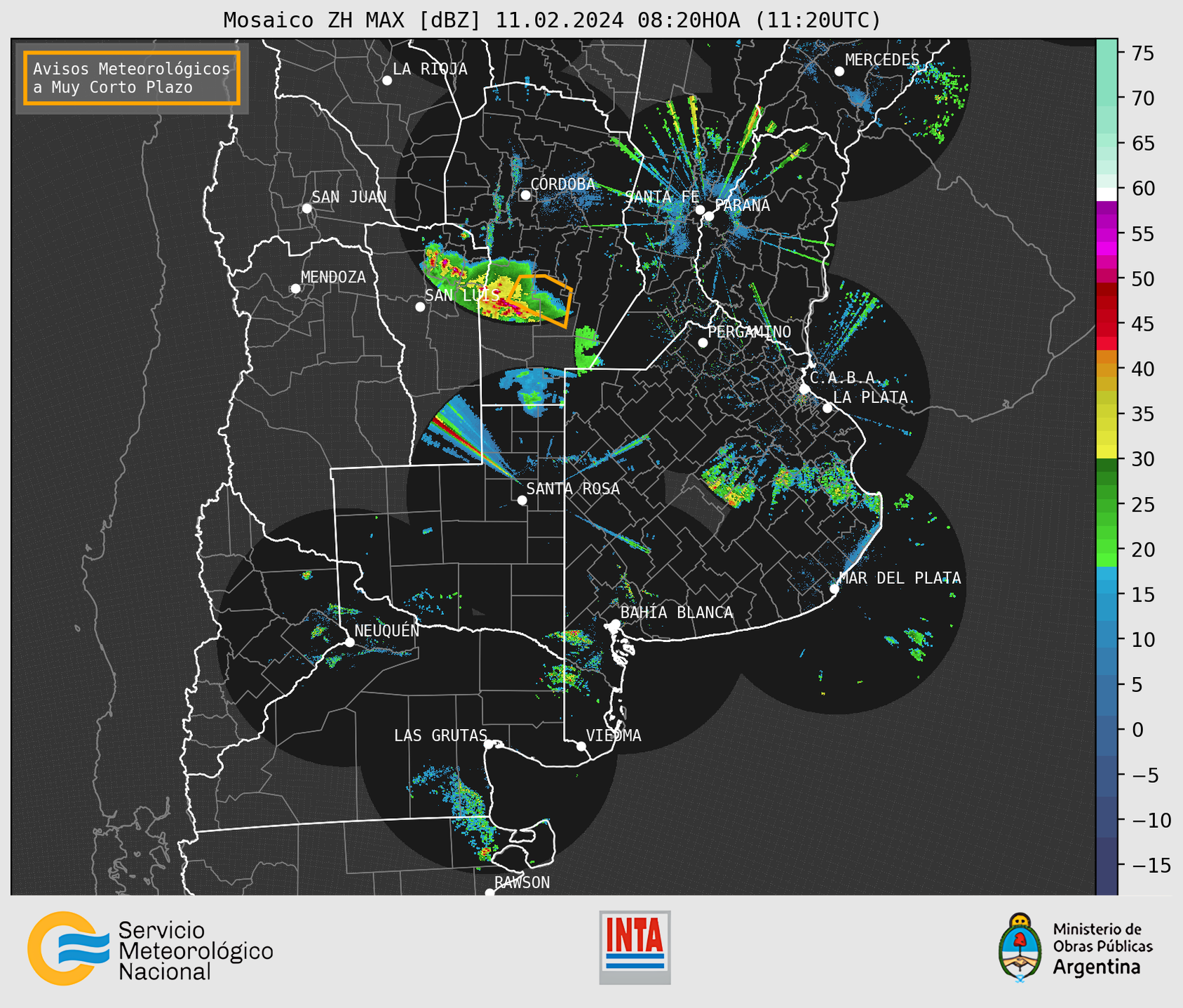Select the Neuquén city marker dot
The image size is (1183, 1008).
pyautogui.click(x=349, y=642)
